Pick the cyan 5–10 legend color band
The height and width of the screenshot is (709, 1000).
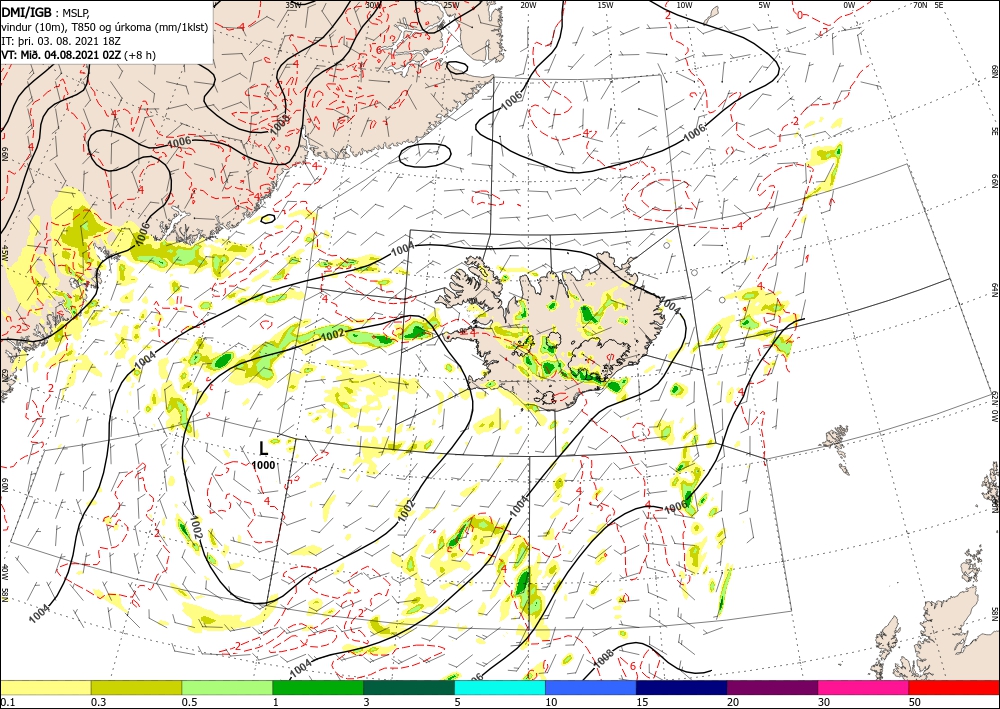[x=500, y=687]
